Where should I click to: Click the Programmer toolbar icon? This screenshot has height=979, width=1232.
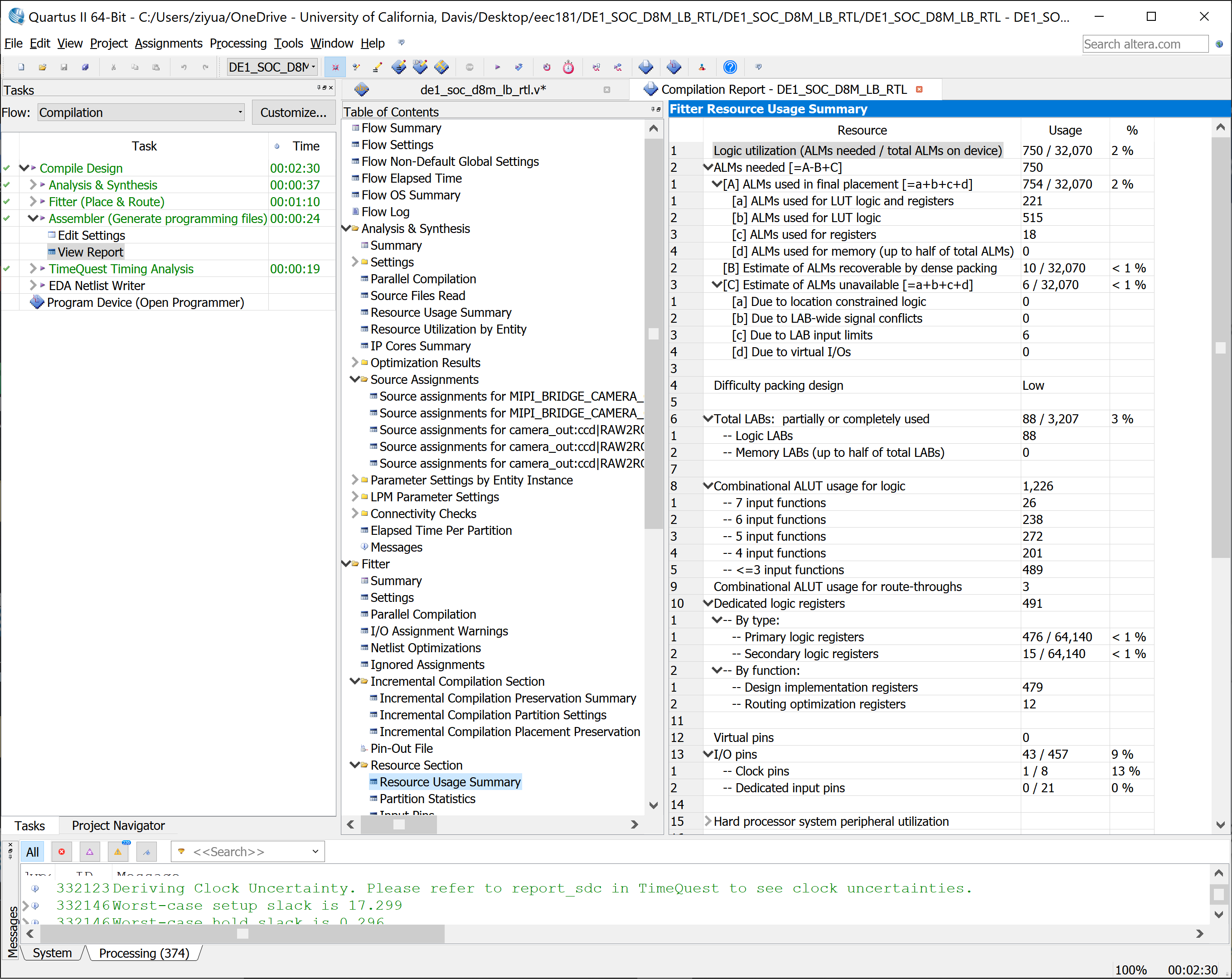click(674, 68)
